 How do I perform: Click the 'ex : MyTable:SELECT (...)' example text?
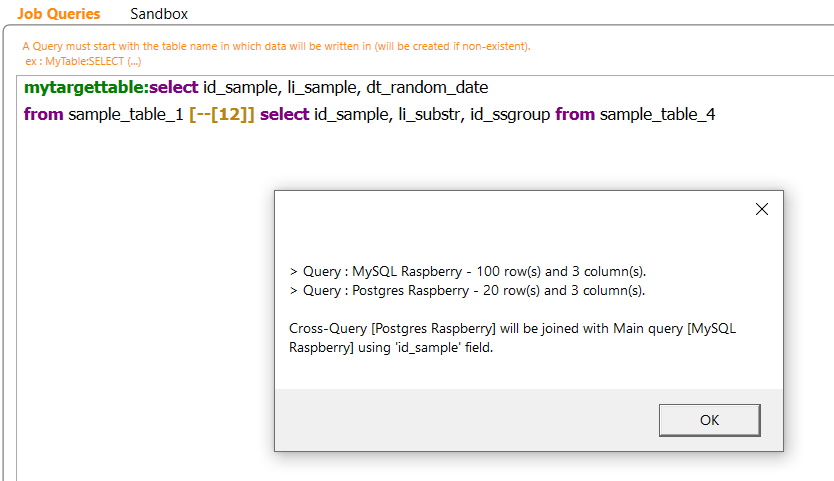(x=83, y=61)
